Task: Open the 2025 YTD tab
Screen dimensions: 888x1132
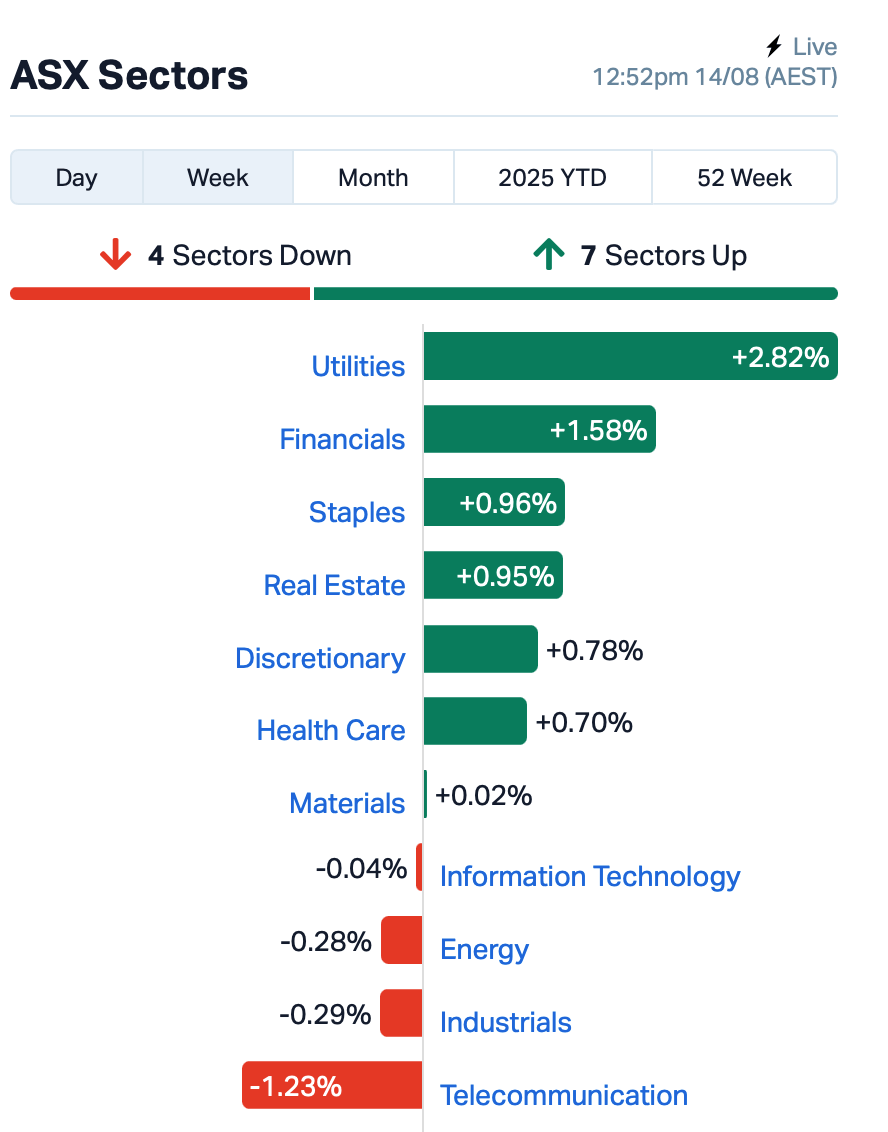Action: coord(552,178)
